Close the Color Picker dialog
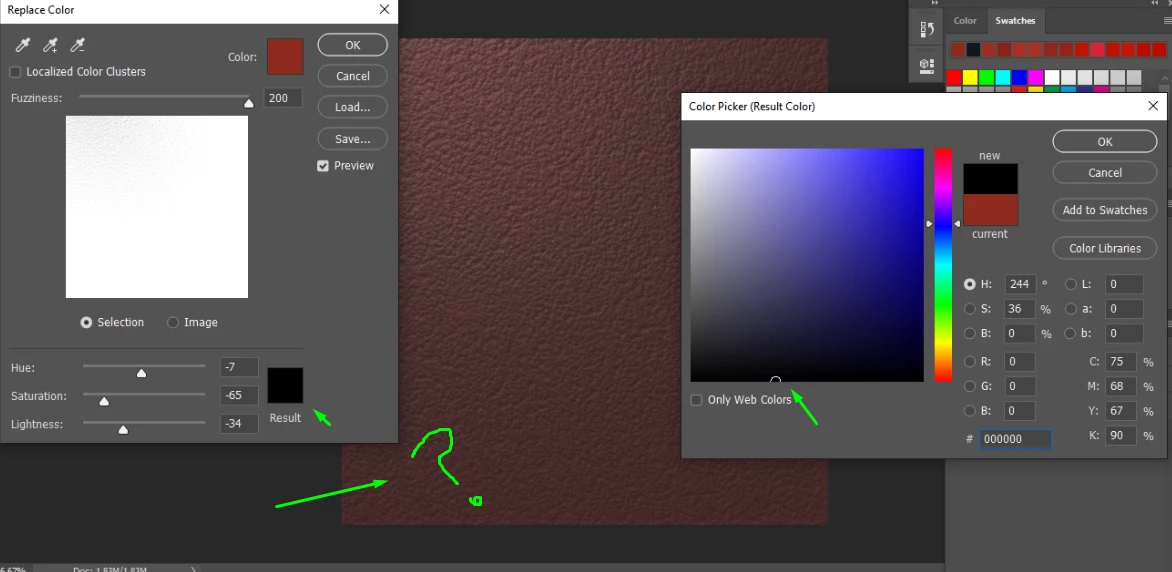 click(1153, 106)
